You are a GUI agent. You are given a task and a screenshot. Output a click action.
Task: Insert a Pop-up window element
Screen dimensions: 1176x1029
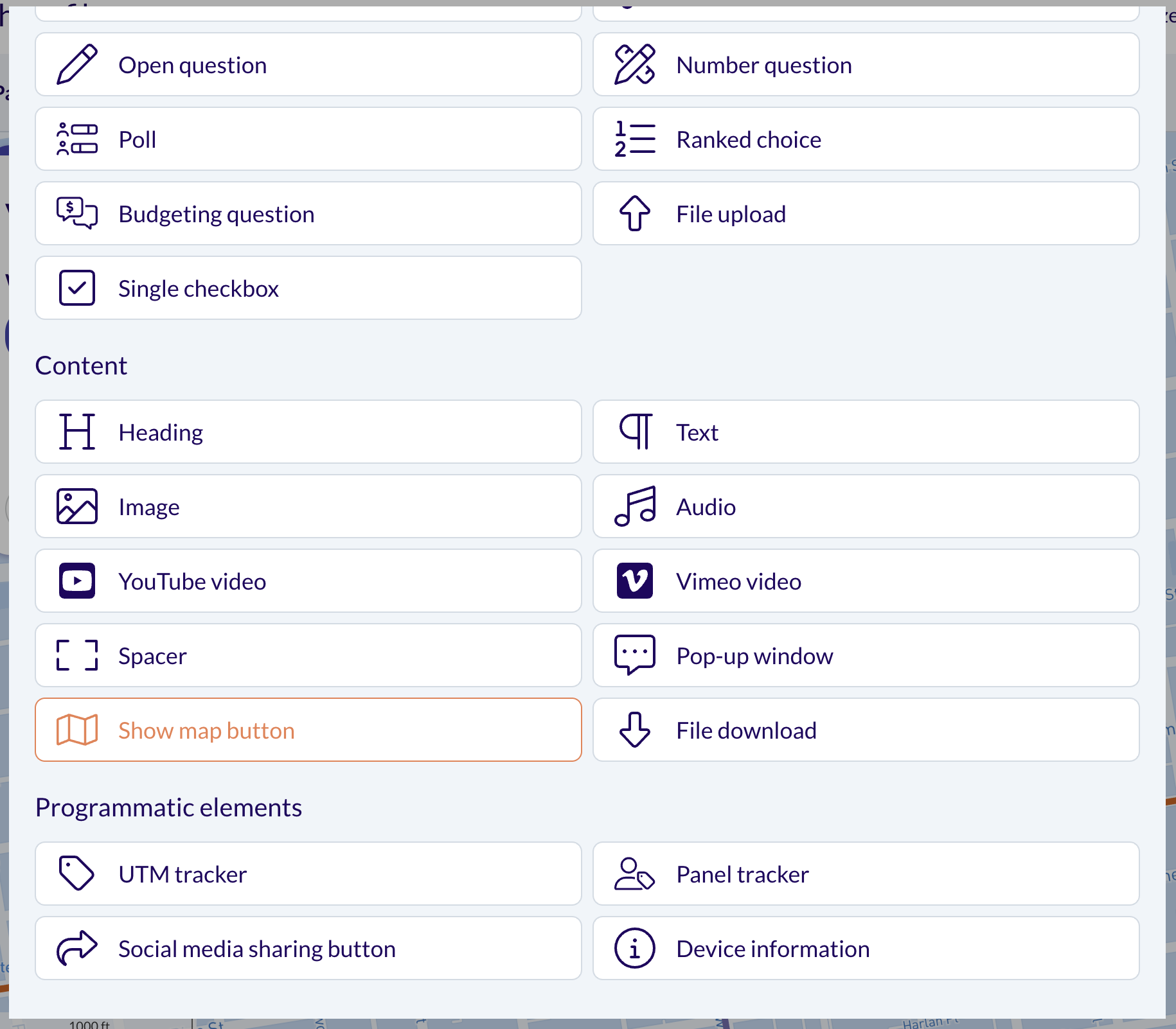click(866, 656)
